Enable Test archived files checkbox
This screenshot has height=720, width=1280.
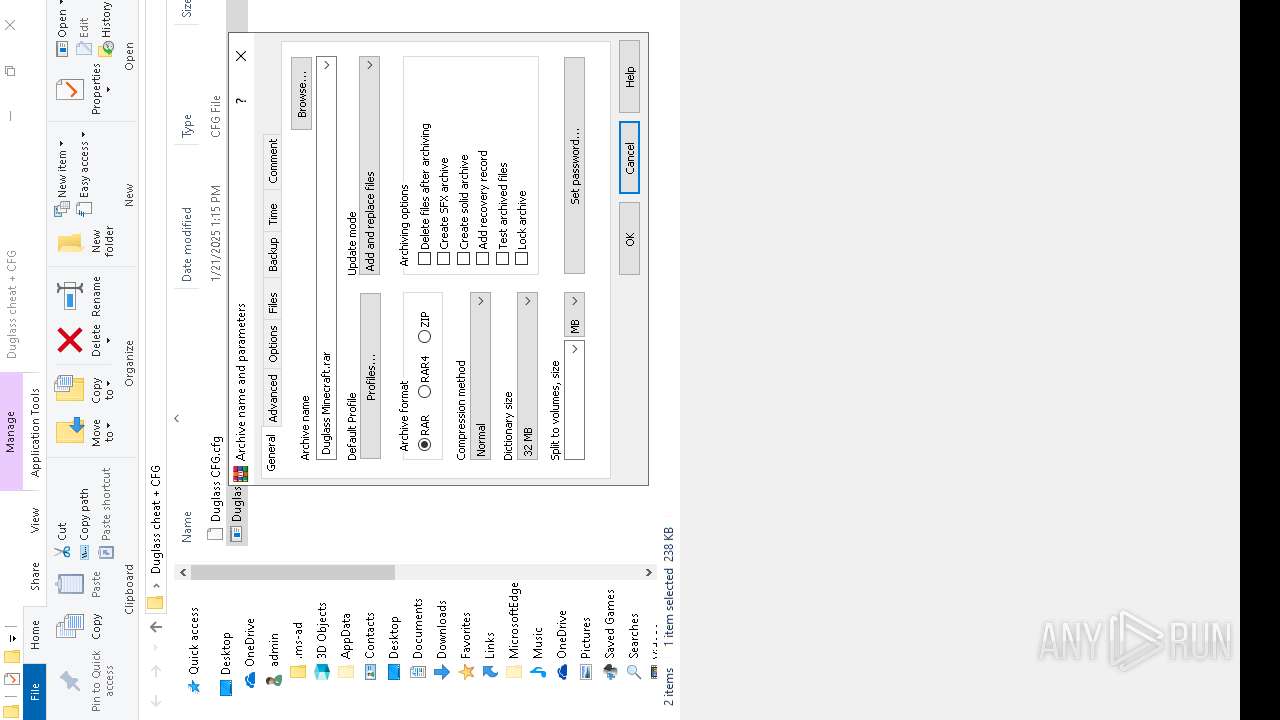[502, 259]
